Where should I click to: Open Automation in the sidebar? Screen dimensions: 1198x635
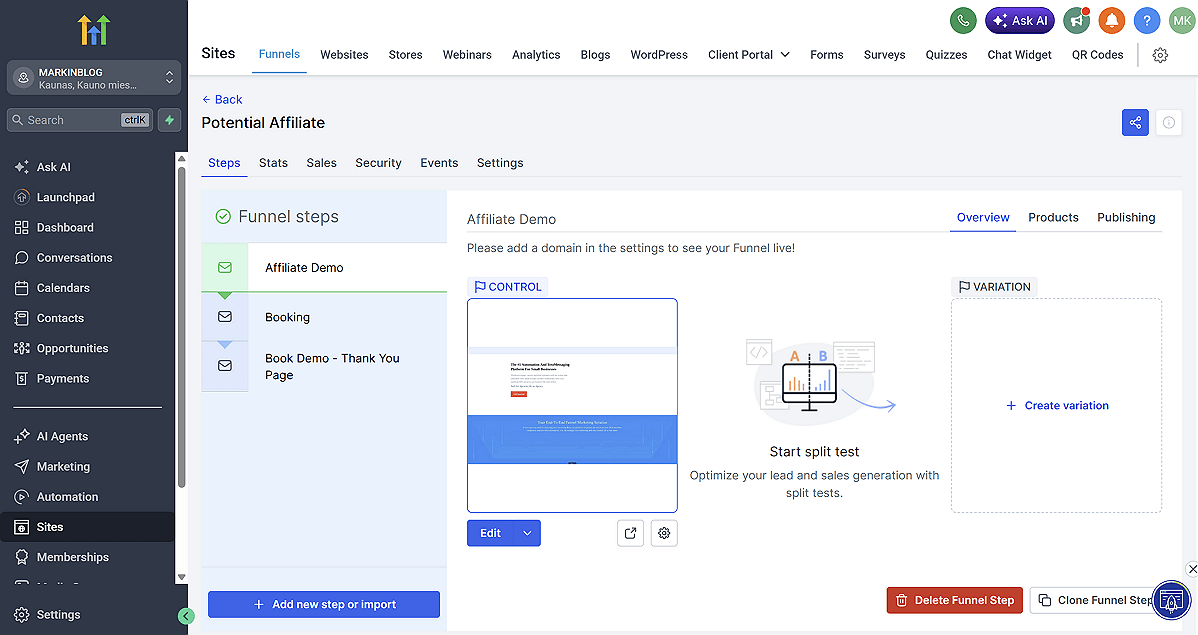click(x=67, y=497)
